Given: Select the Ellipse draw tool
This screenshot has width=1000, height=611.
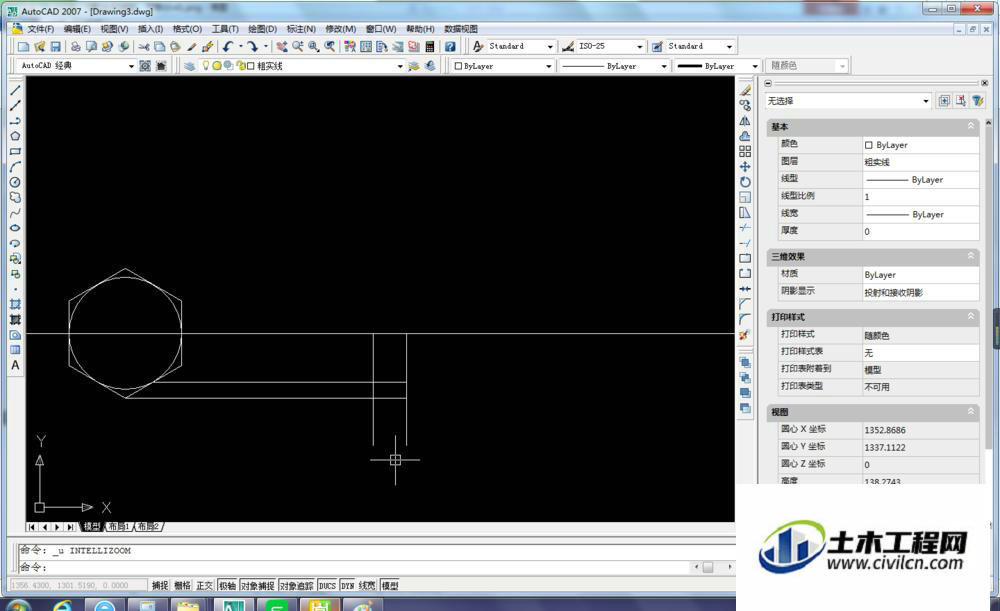Looking at the screenshot, I should point(15,228).
